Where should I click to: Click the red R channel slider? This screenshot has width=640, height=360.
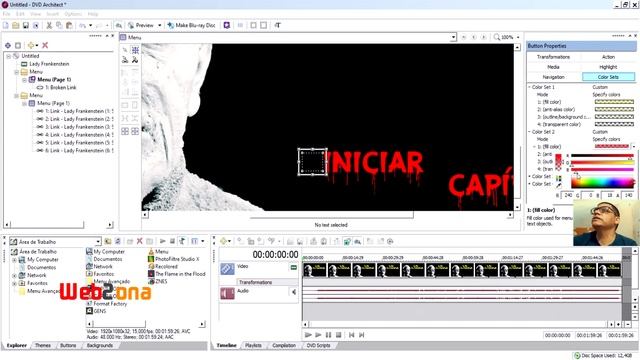[602, 156]
